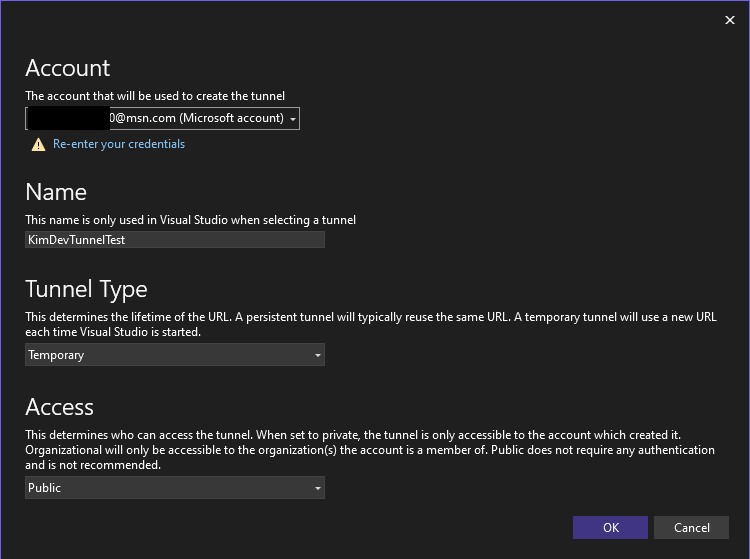The width and height of the screenshot is (750, 559).
Task: Close the dialog with the X icon
Action: point(729,20)
